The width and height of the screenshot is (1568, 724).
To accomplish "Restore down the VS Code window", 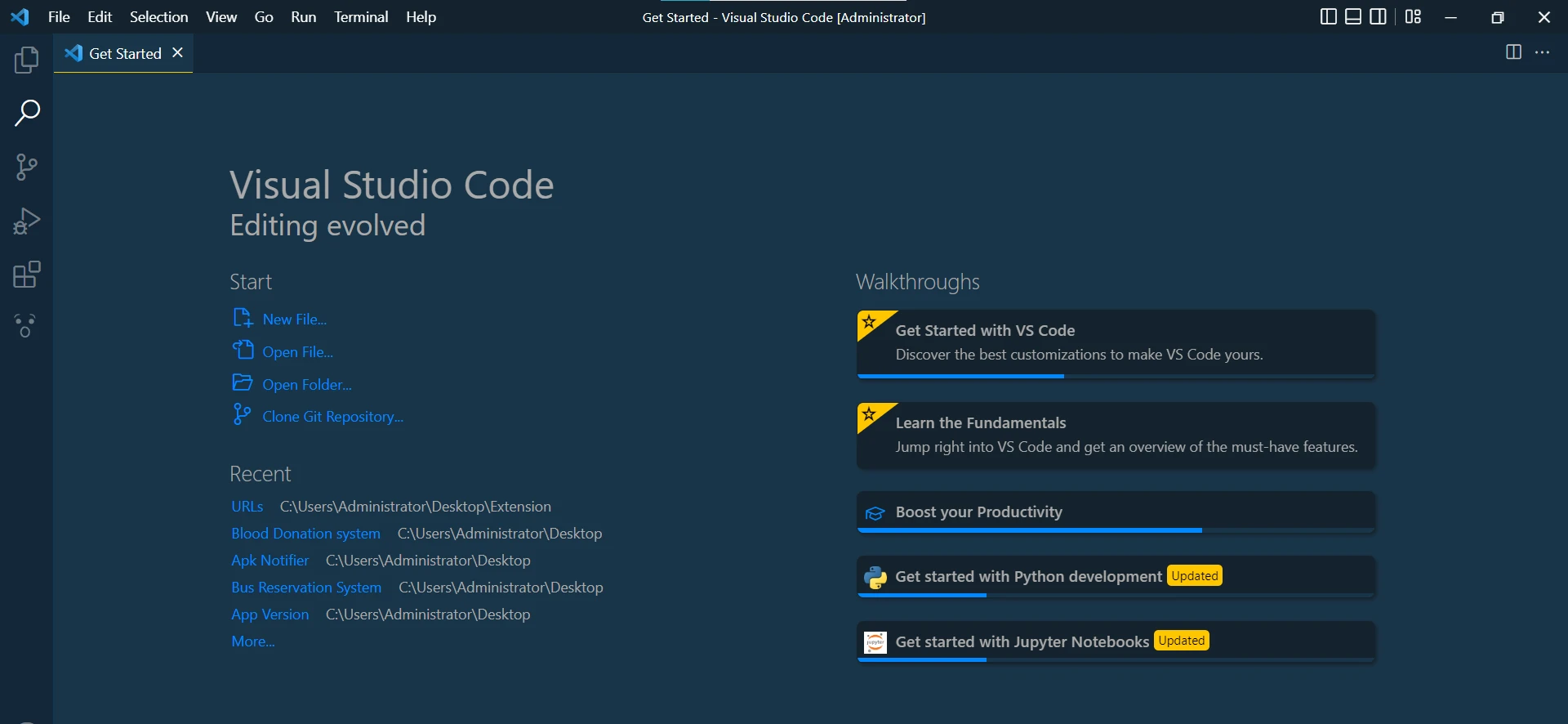I will tap(1497, 17).
